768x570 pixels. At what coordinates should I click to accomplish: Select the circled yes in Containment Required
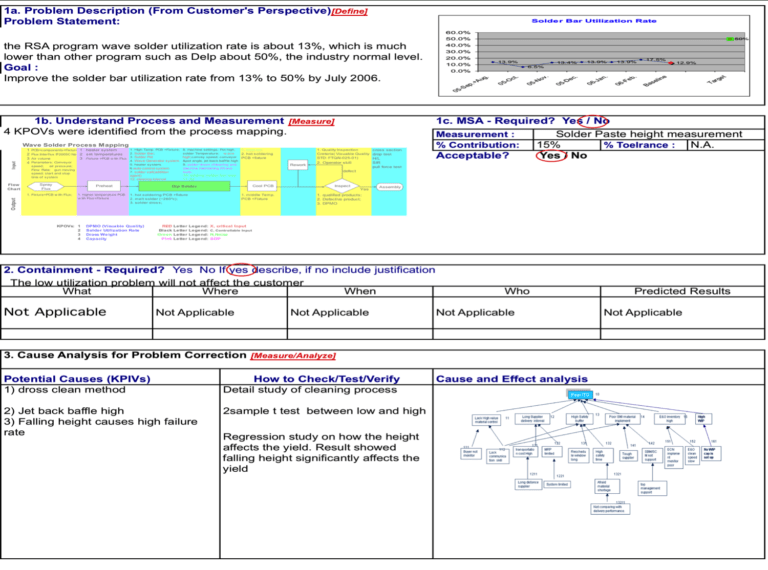(x=239, y=270)
